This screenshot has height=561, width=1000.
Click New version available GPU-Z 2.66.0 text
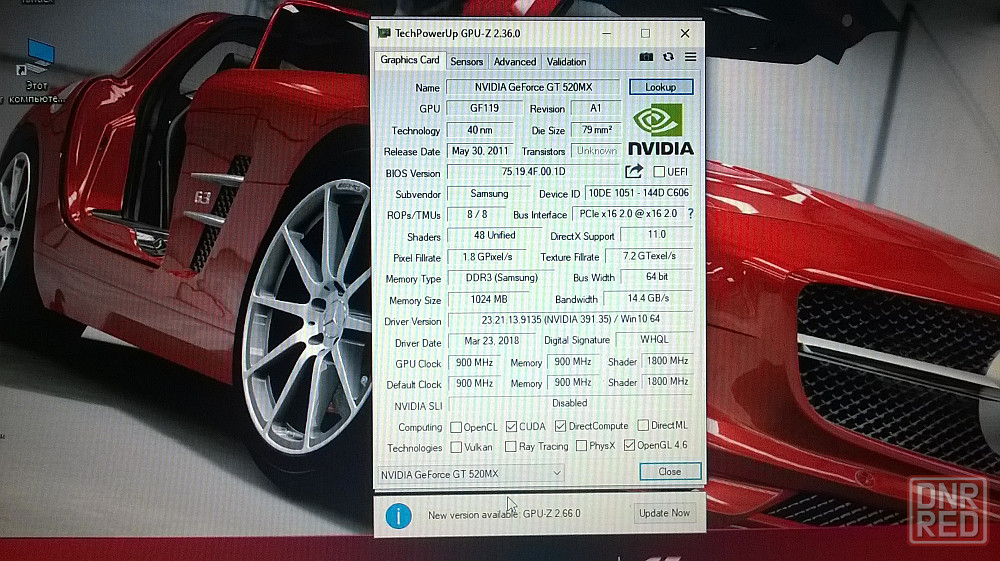coord(504,514)
